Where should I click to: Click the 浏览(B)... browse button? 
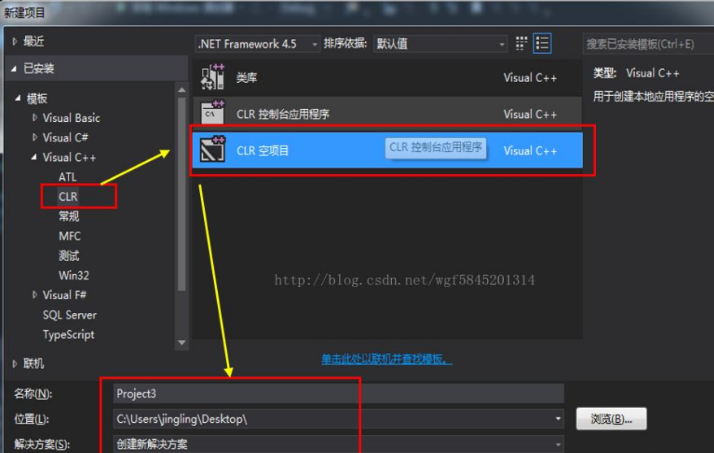pyautogui.click(x=611, y=418)
